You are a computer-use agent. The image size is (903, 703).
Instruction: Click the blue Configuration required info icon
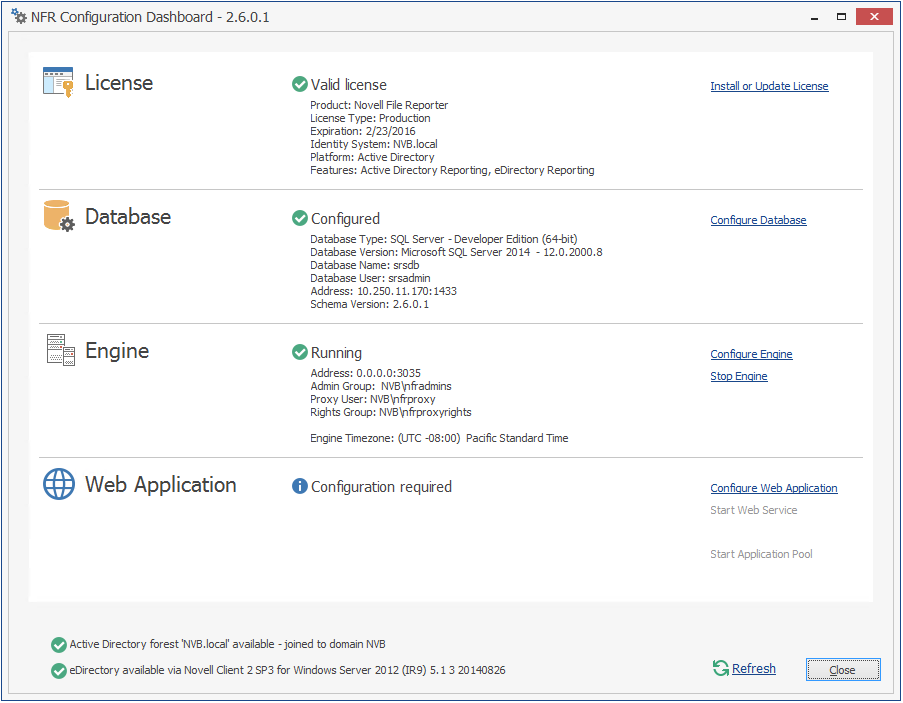[x=299, y=487]
